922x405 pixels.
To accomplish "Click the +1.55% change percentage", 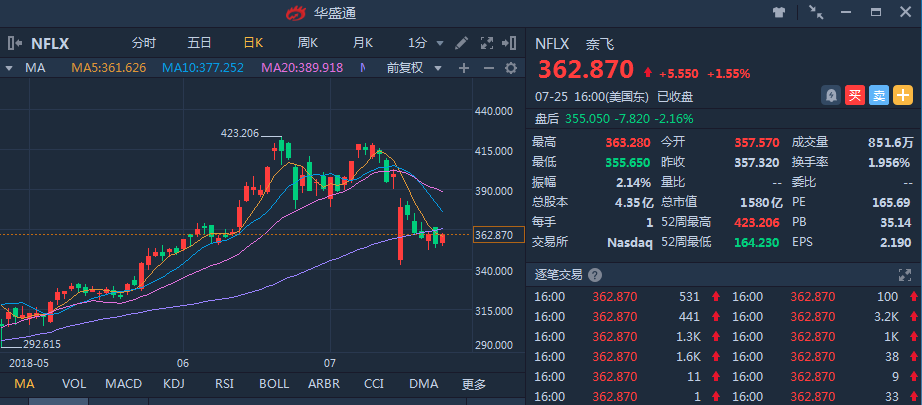I will point(729,74).
